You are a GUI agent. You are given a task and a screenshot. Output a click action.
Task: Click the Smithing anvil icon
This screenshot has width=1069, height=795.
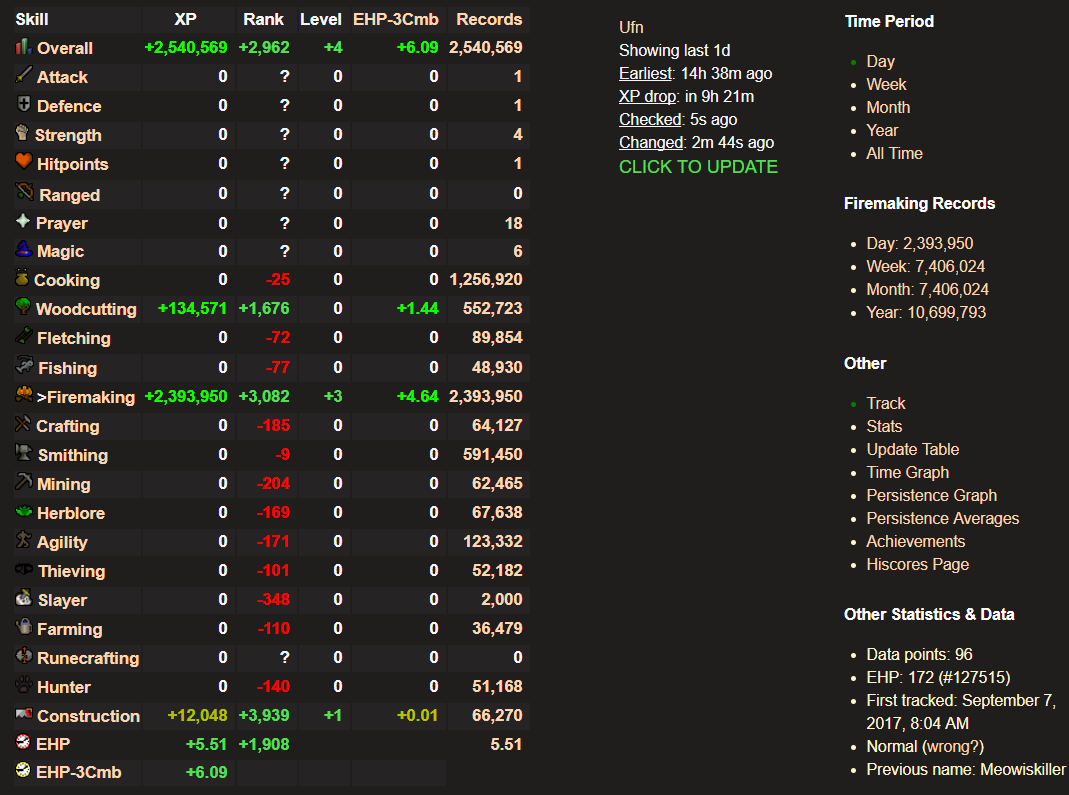click(25, 452)
